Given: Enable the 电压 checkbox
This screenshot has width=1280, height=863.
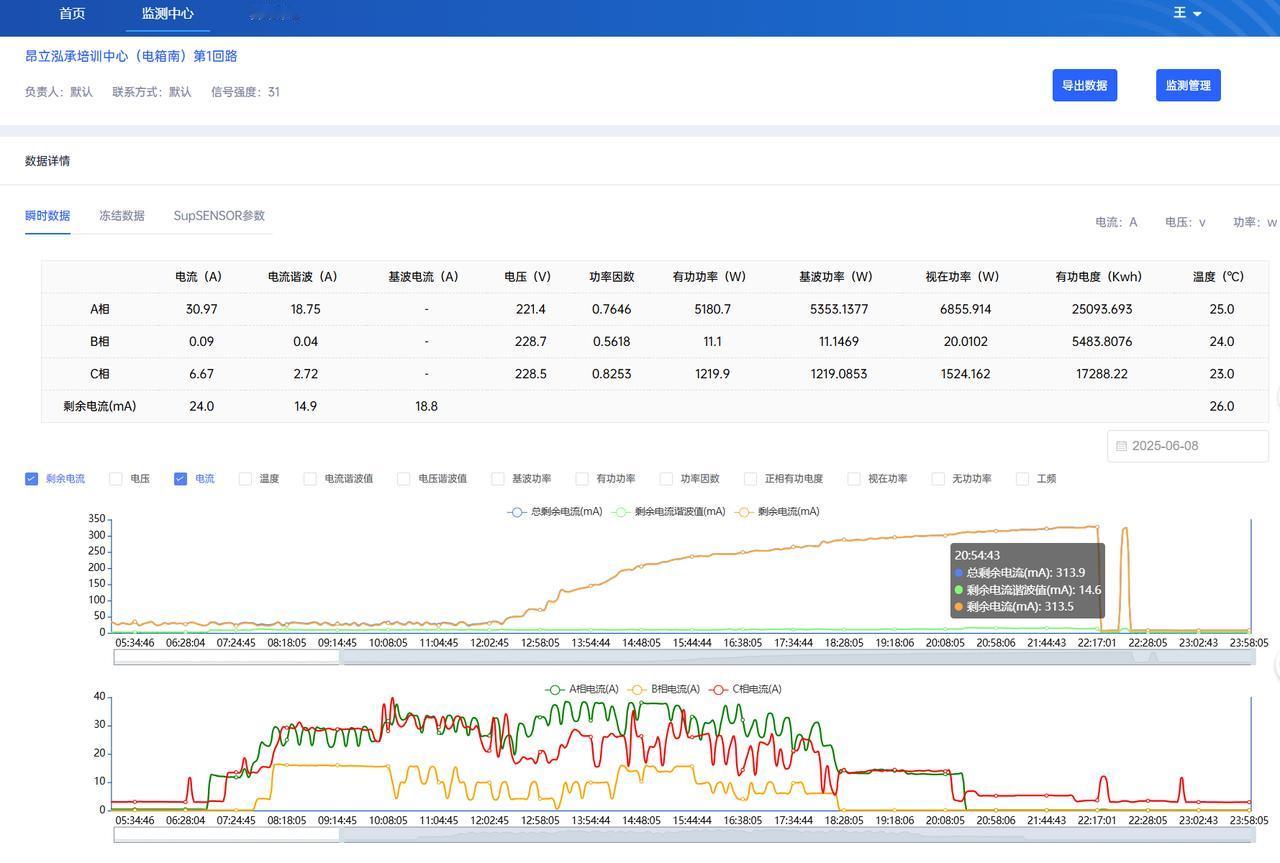Looking at the screenshot, I should click(x=116, y=479).
